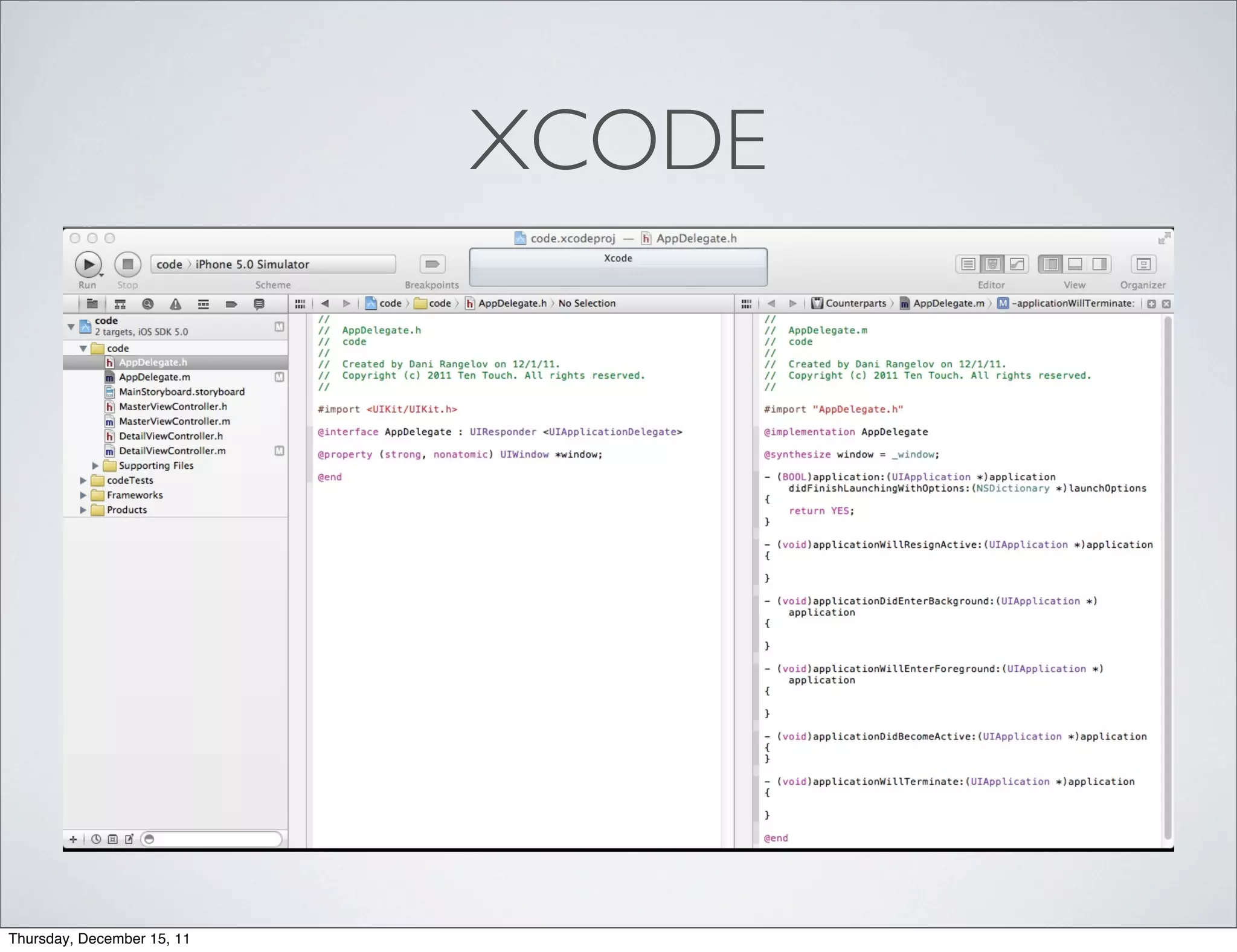Open MainStoryboard.storyboard file

(x=175, y=392)
